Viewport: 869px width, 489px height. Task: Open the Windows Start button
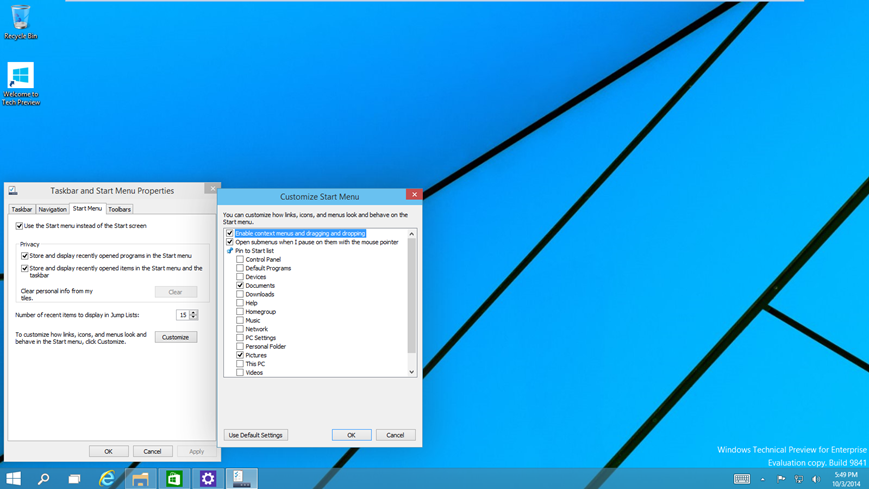13,478
